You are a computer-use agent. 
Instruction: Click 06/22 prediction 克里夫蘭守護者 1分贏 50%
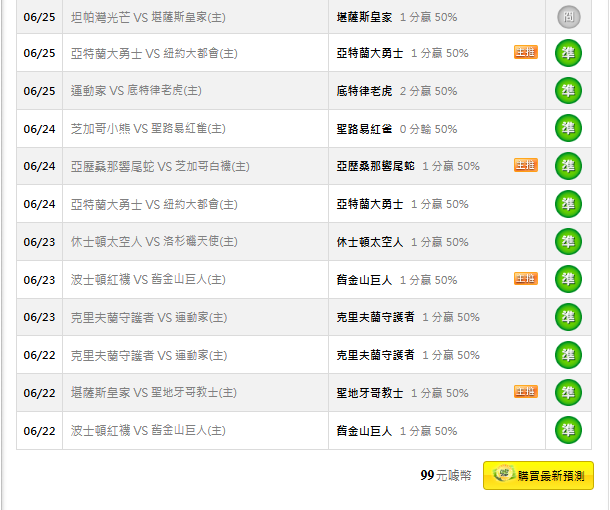click(x=408, y=355)
